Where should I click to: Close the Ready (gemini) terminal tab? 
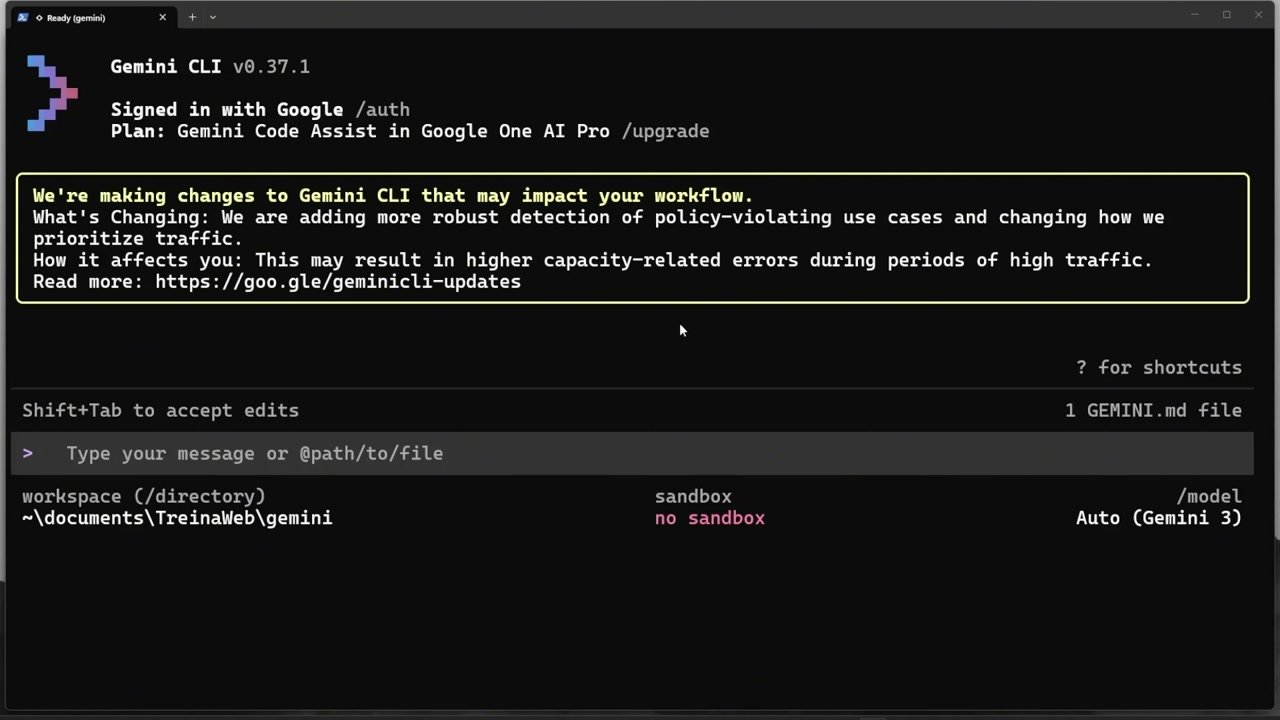[162, 17]
